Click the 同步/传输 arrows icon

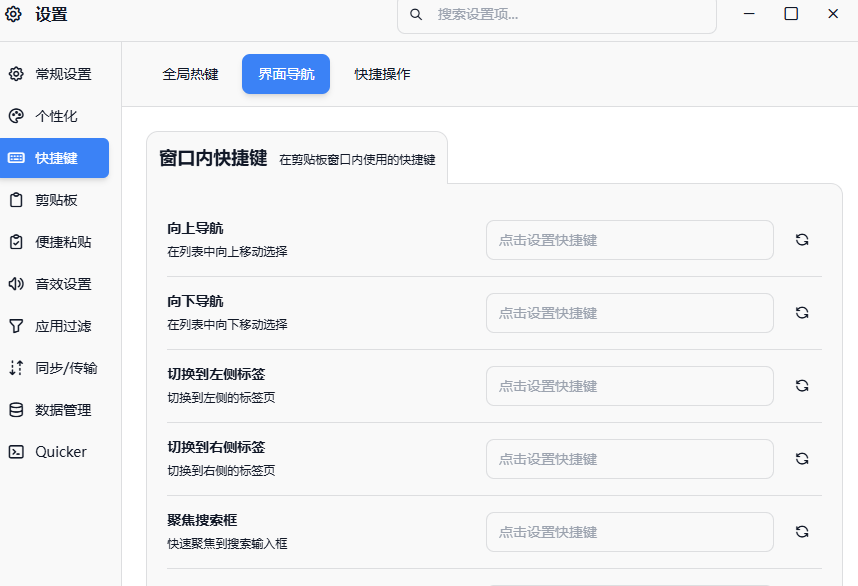(16, 368)
